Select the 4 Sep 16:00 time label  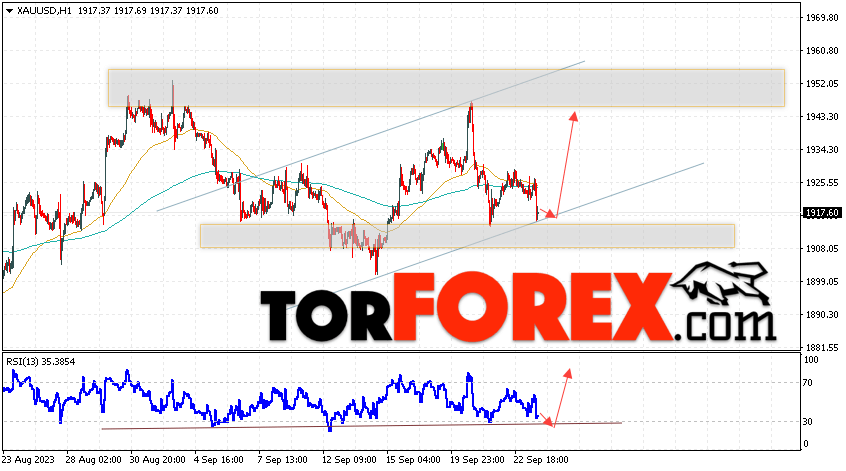tap(219, 460)
